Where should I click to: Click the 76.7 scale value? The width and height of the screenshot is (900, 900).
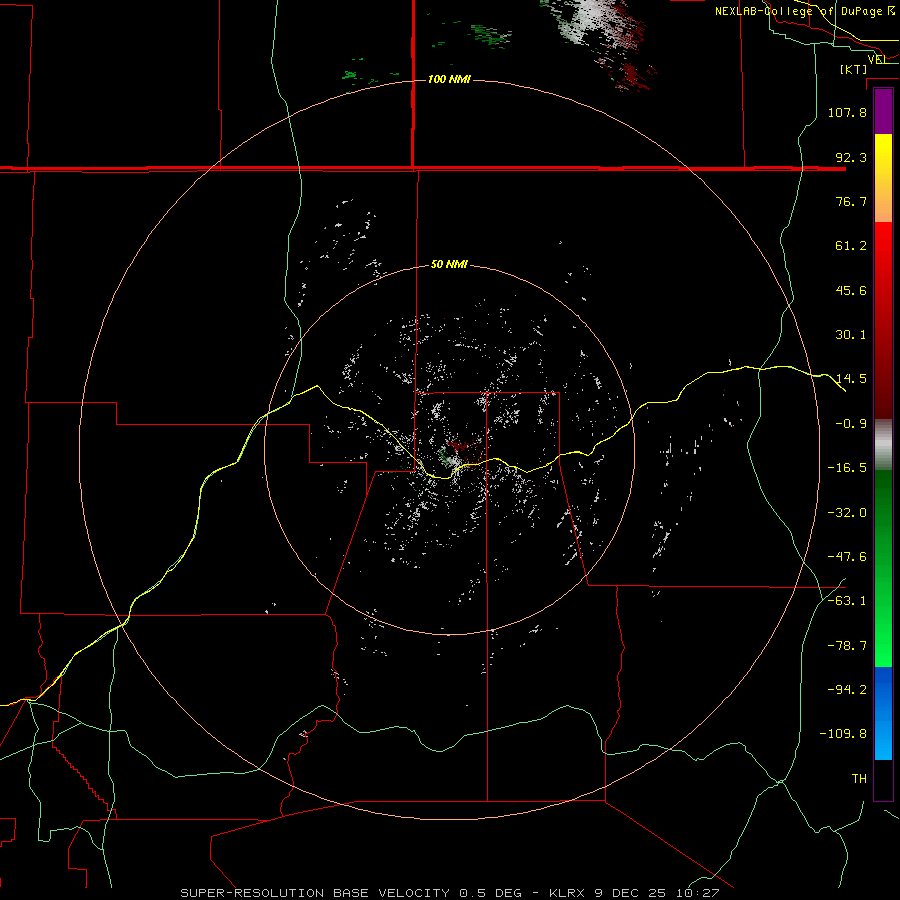tap(851, 201)
